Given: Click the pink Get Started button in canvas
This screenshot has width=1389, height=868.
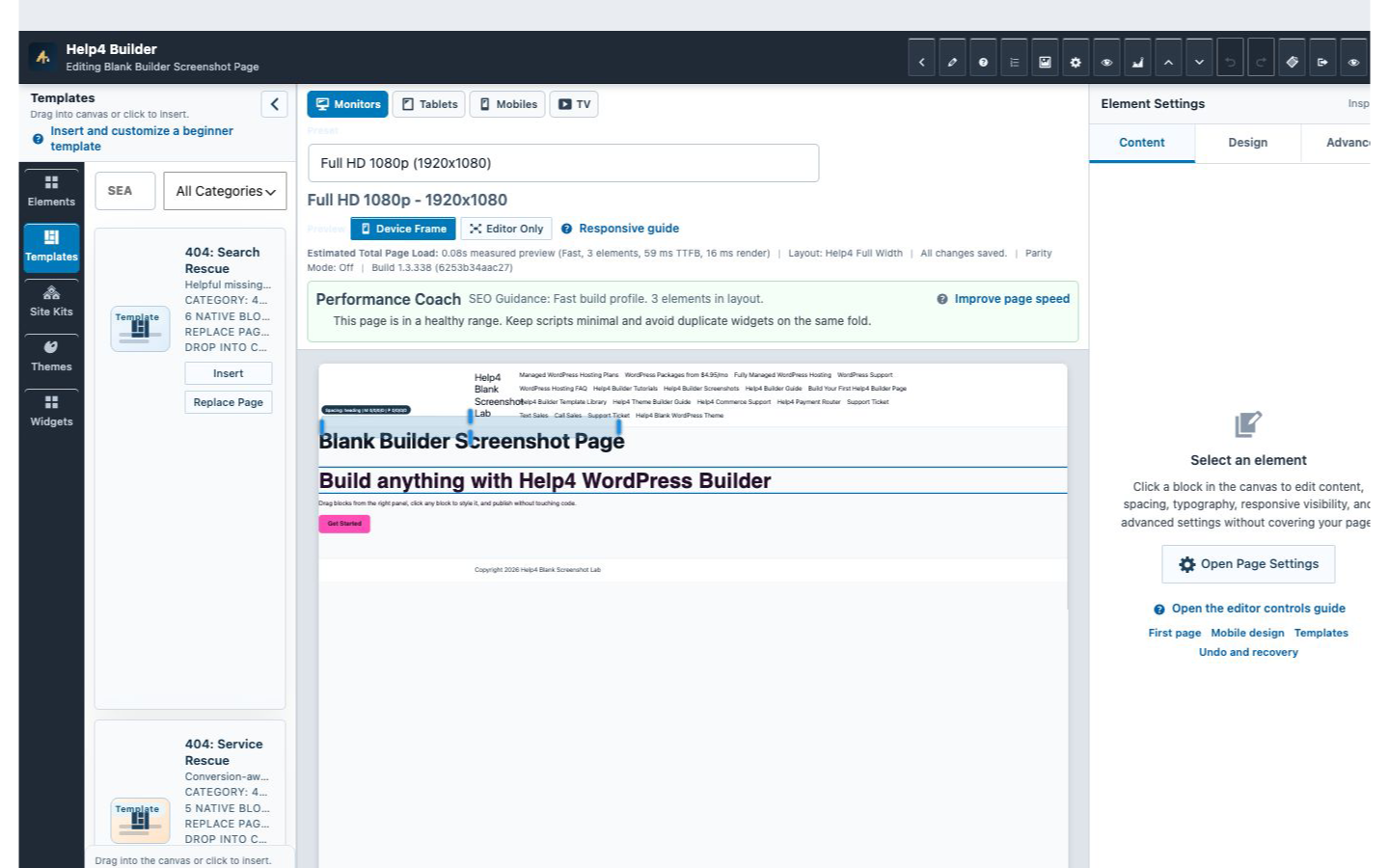Looking at the screenshot, I should [x=344, y=524].
